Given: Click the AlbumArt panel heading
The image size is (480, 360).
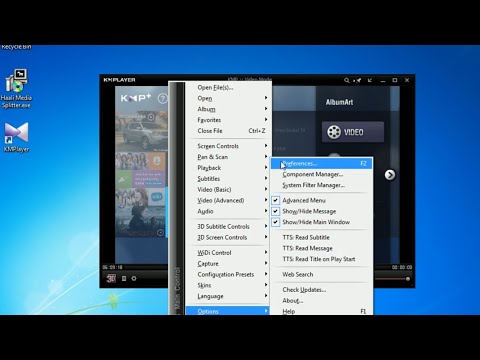Looking at the screenshot, I should [339, 102].
